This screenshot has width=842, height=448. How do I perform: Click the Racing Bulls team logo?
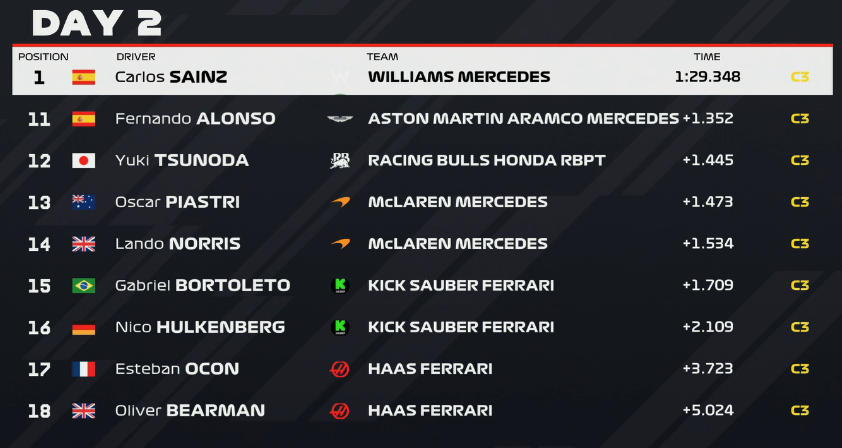pos(340,161)
